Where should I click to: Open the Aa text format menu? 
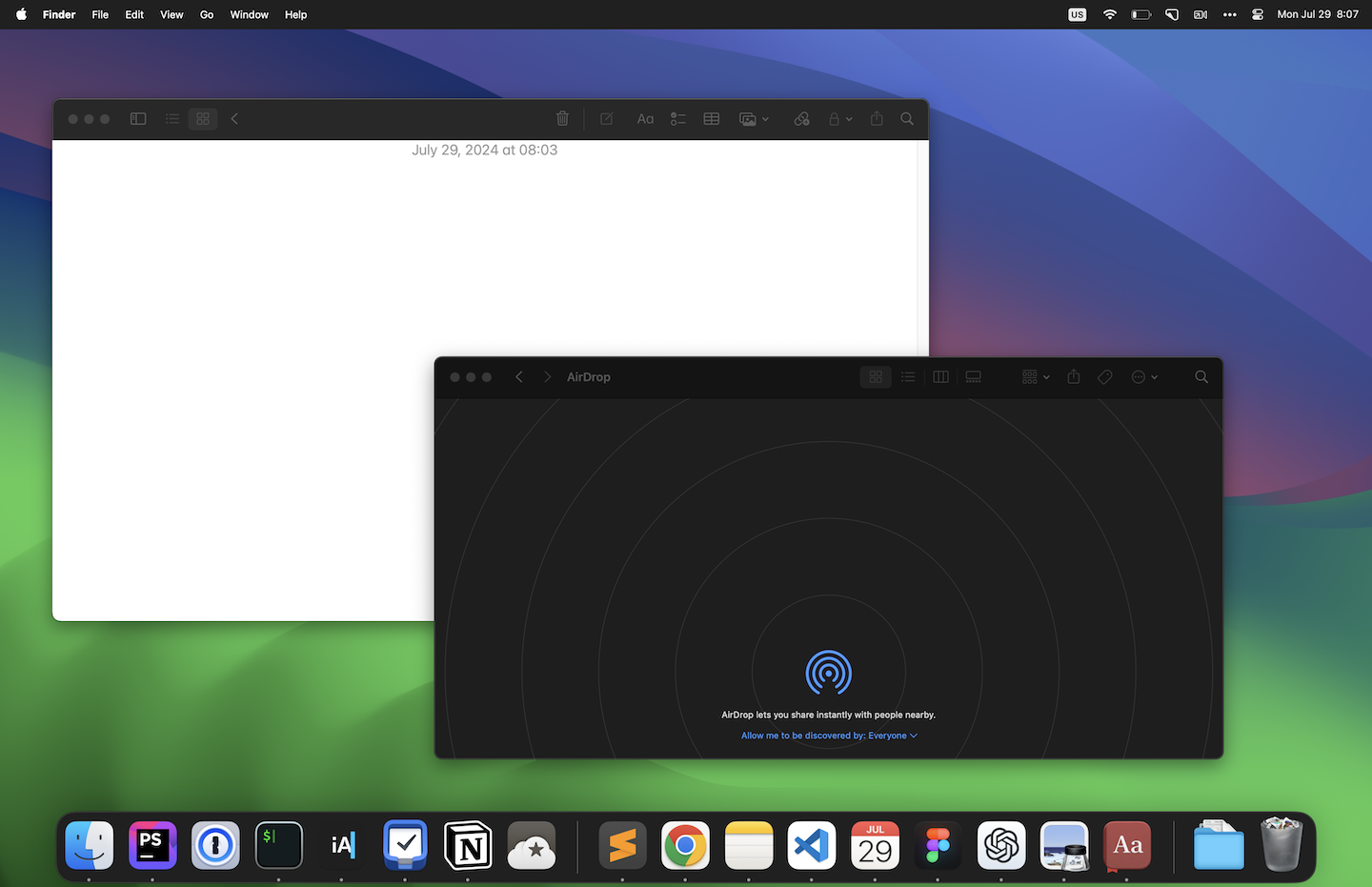[x=645, y=119]
